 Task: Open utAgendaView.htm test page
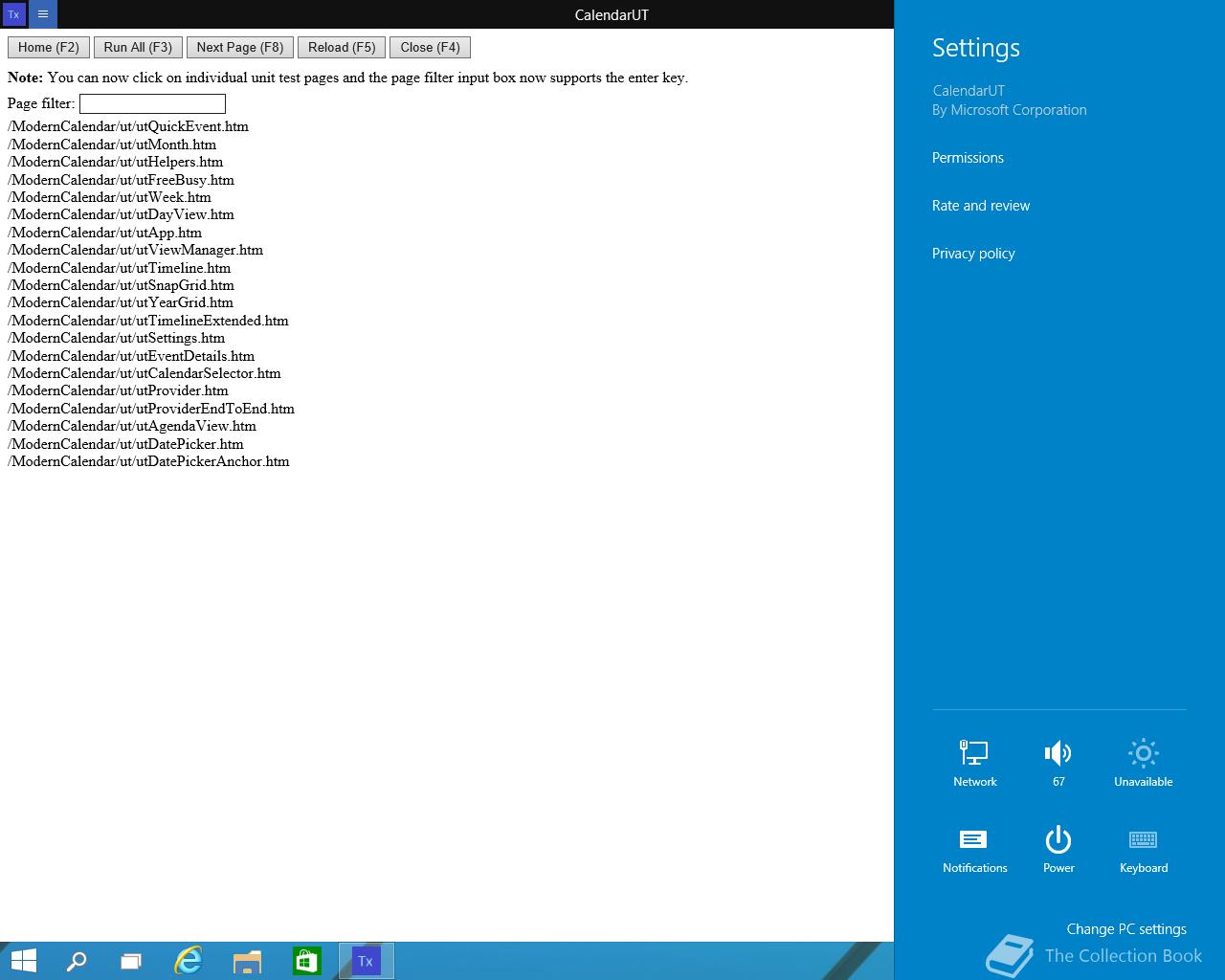[132, 426]
